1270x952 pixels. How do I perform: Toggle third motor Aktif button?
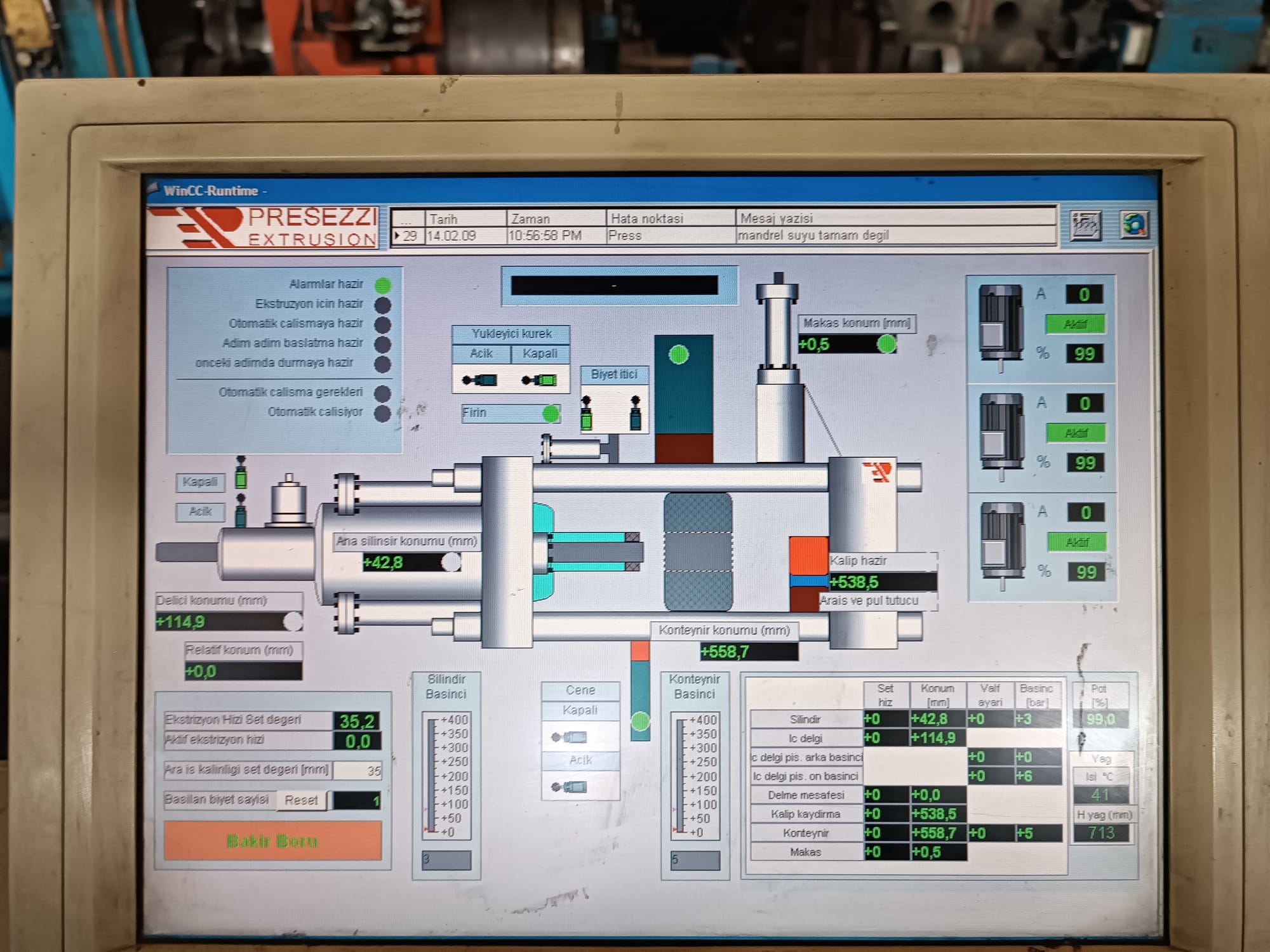point(1077,542)
